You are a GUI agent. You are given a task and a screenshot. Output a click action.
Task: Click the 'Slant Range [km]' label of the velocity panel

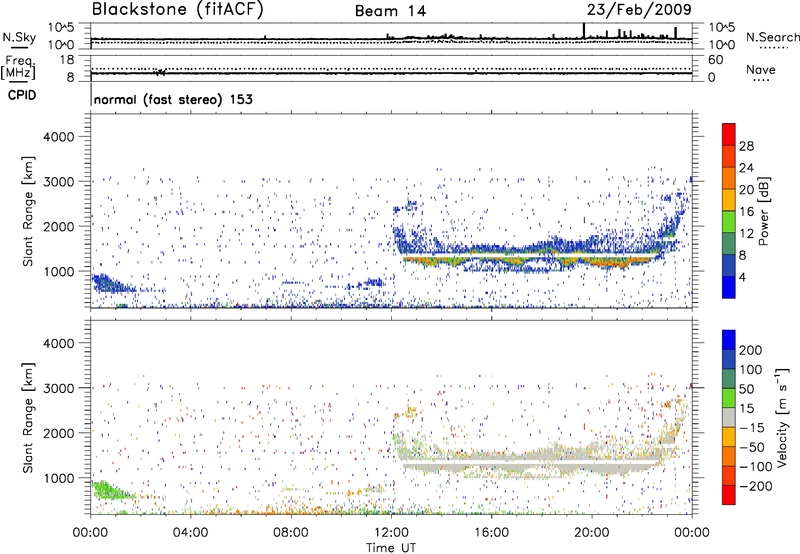coord(28,418)
